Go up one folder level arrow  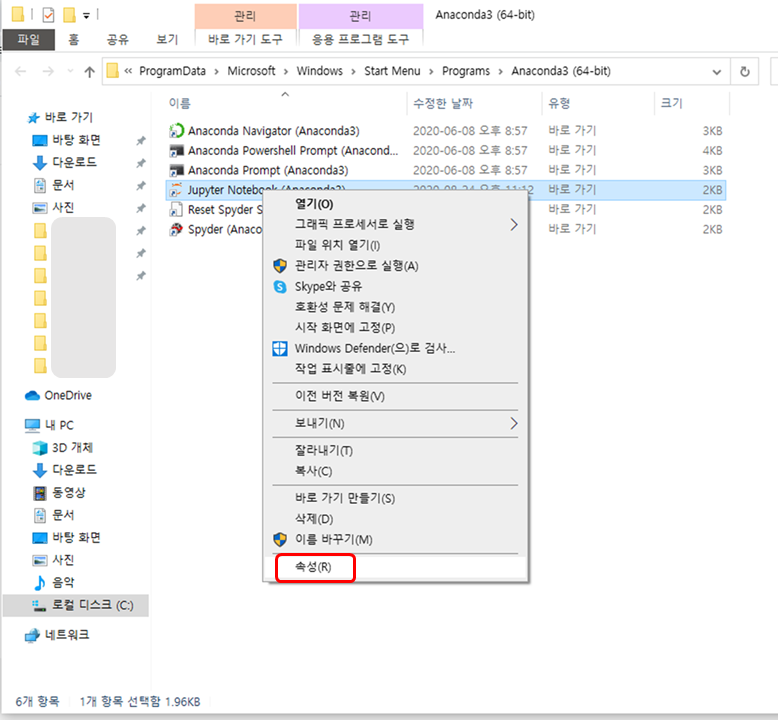(89, 72)
